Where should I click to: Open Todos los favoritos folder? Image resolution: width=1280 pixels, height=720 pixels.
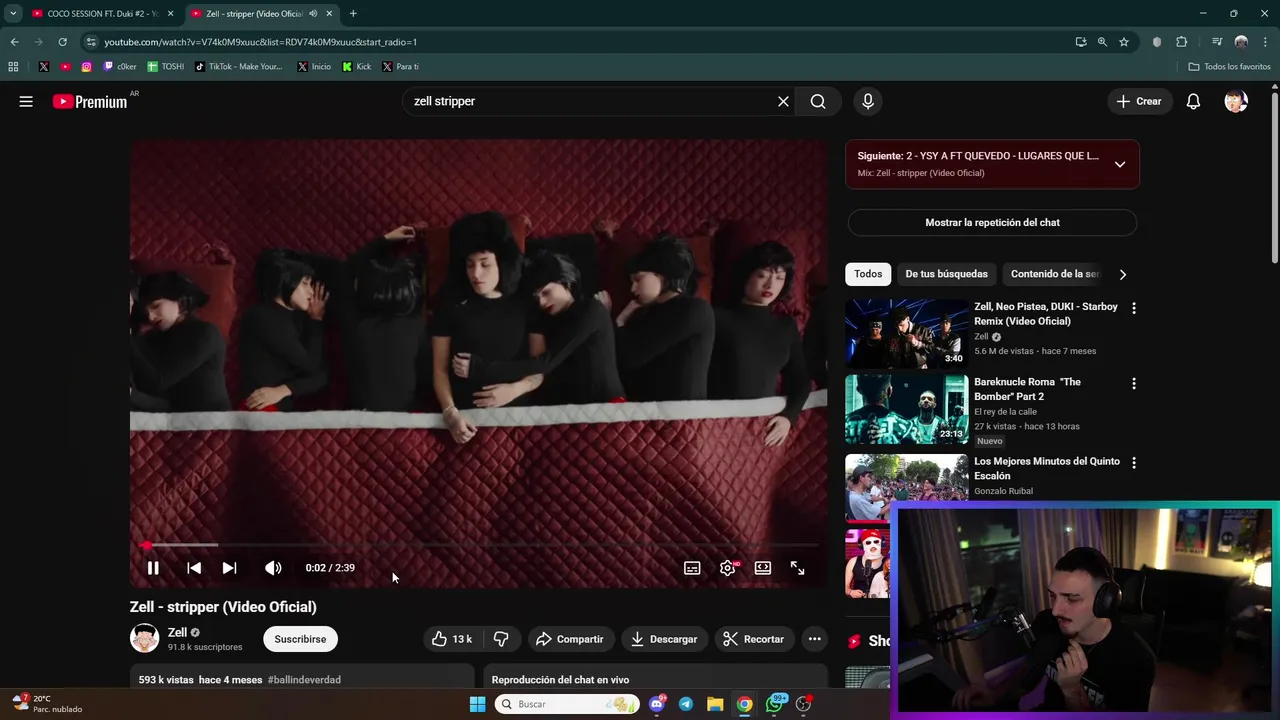click(x=1230, y=67)
